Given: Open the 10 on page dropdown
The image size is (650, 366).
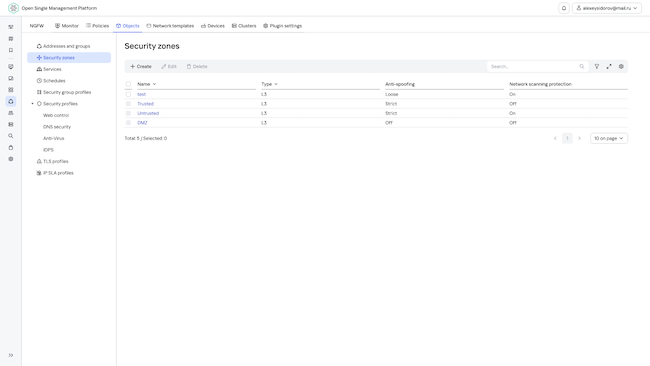Looking at the screenshot, I should tap(609, 138).
